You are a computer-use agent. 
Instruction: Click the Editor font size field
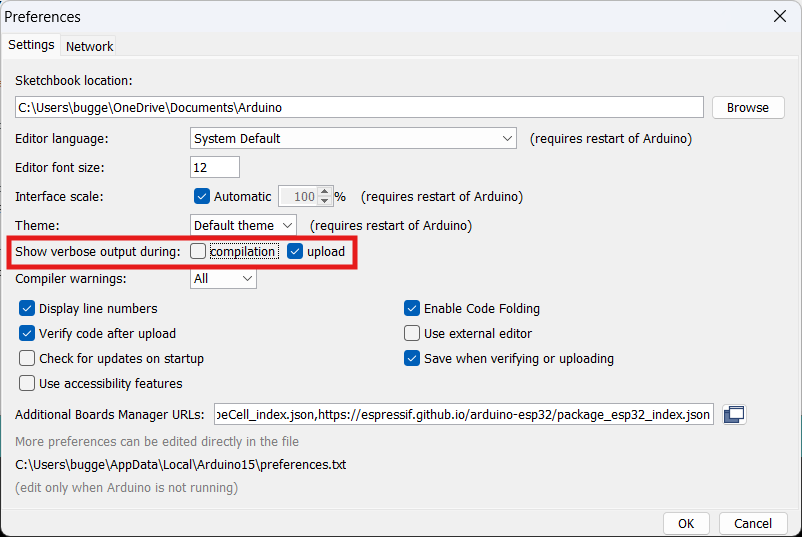point(214,167)
